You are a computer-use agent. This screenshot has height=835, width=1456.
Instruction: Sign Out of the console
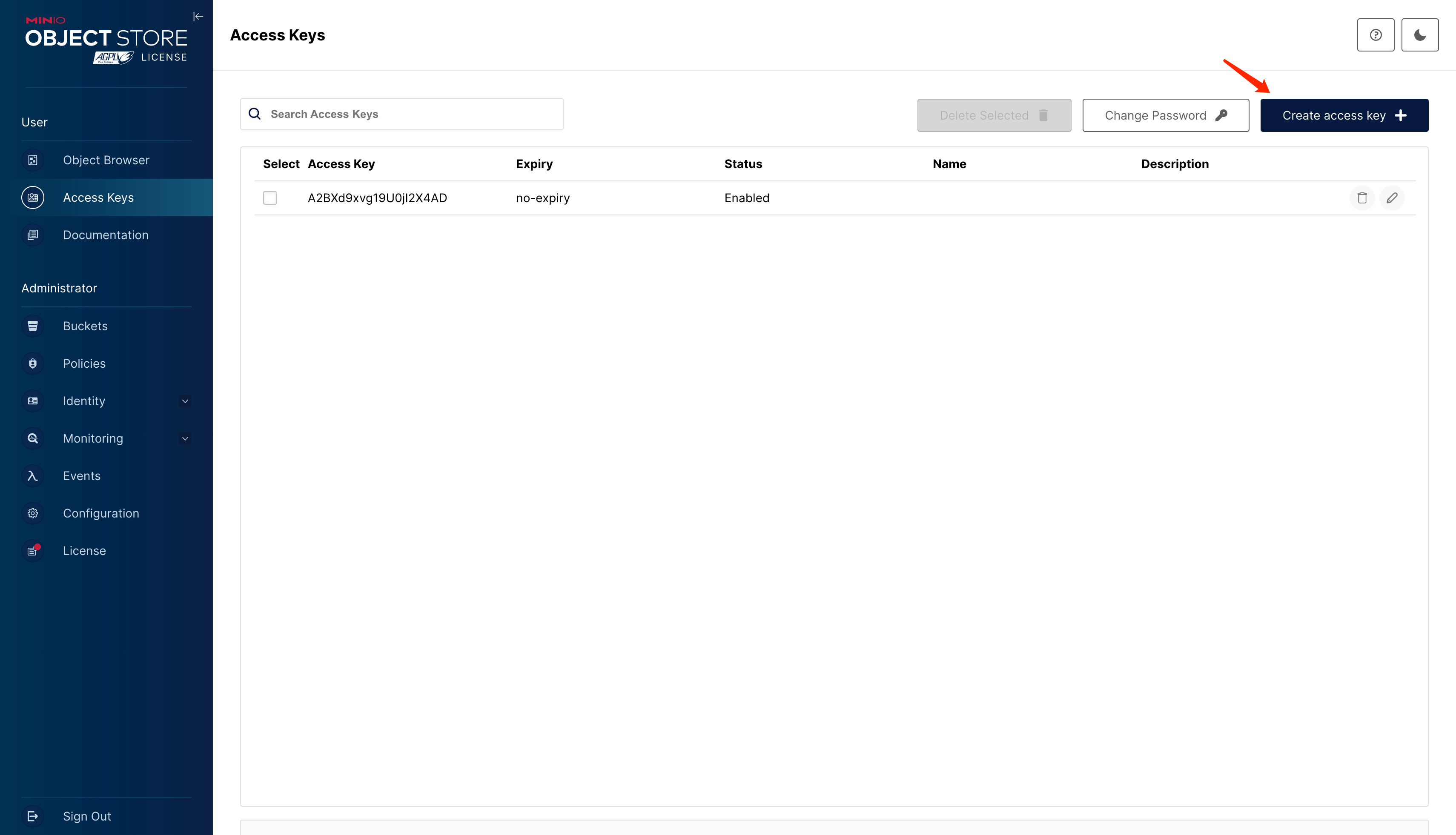click(106, 816)
